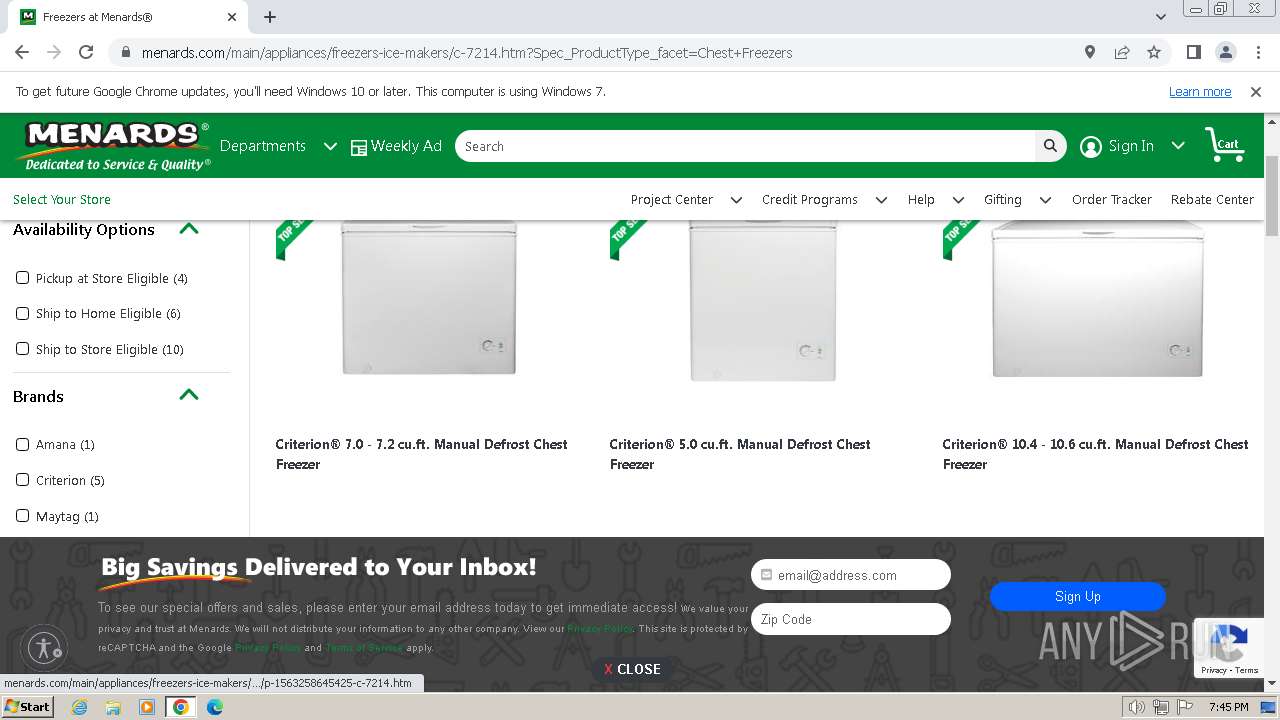This screenshot has width=1280, height=720.
Task: Click the page vertical scrollbar
Action: (x=1272, y=196)
